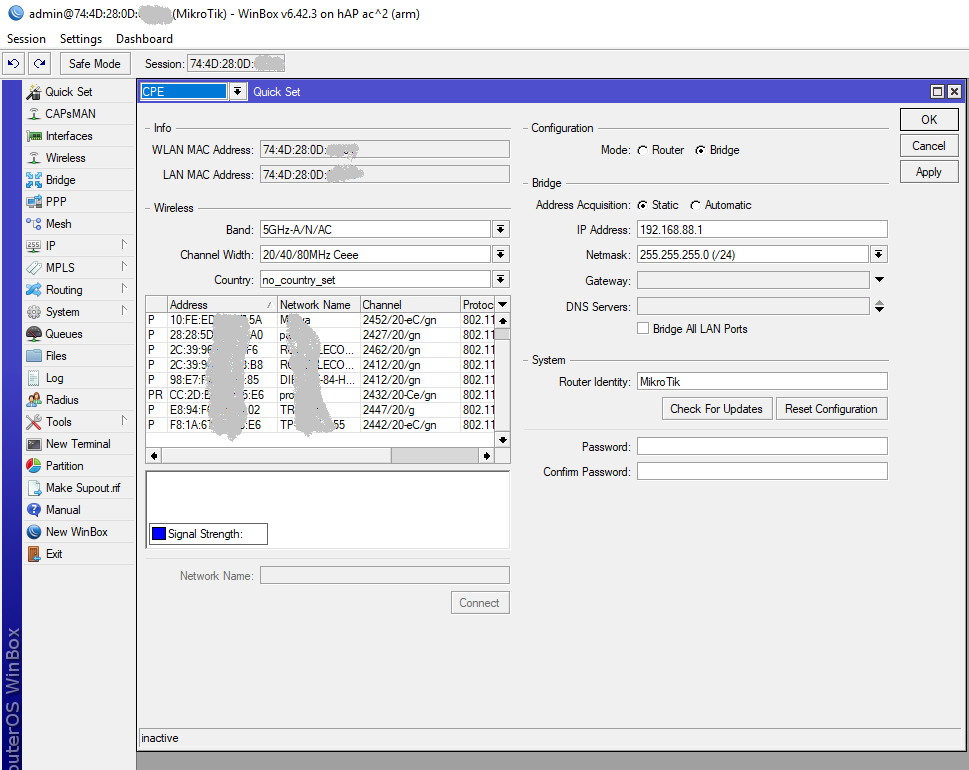
Task: Sort wireless list by Channel column
Action: click(x=410, y=305)
